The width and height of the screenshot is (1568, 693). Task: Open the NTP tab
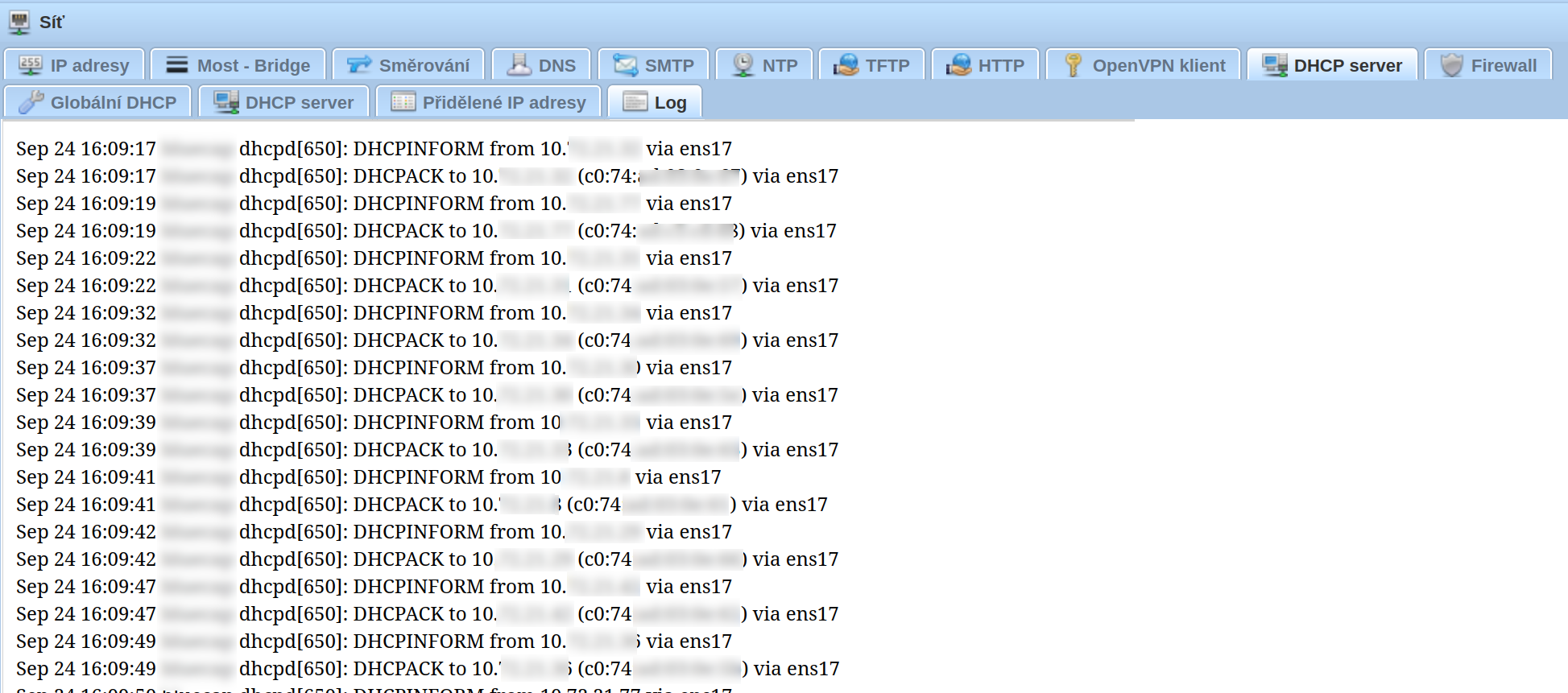pos(764,65)
